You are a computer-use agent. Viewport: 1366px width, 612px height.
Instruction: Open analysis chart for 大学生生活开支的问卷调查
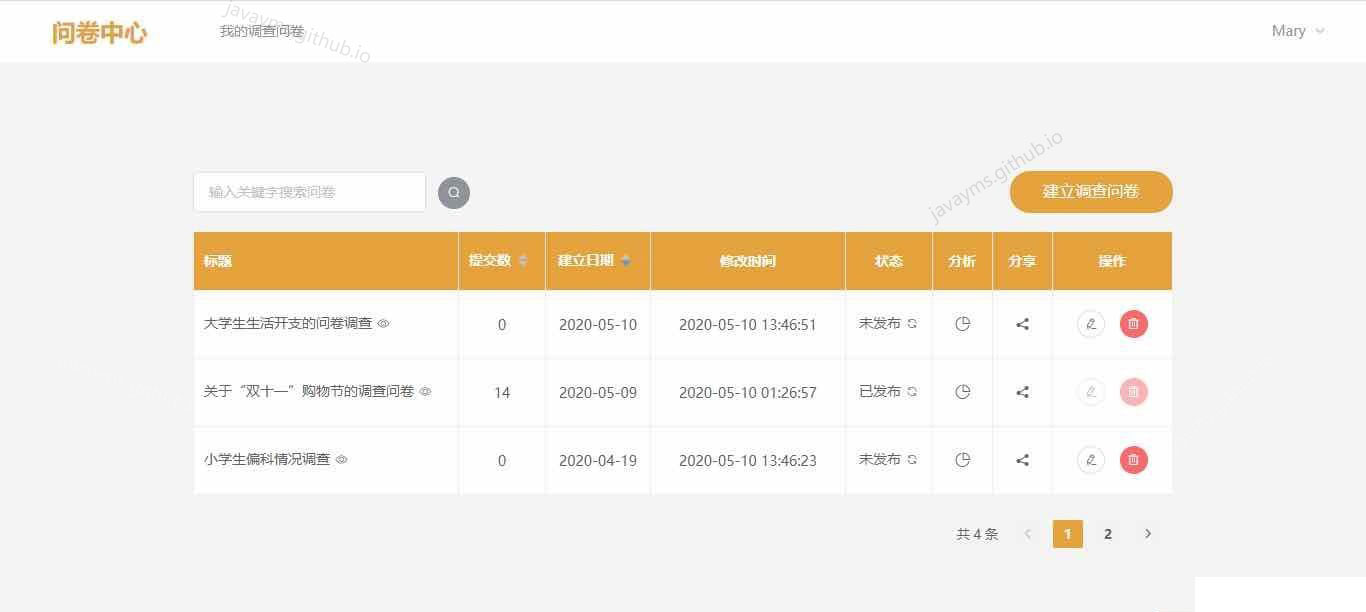962,324
